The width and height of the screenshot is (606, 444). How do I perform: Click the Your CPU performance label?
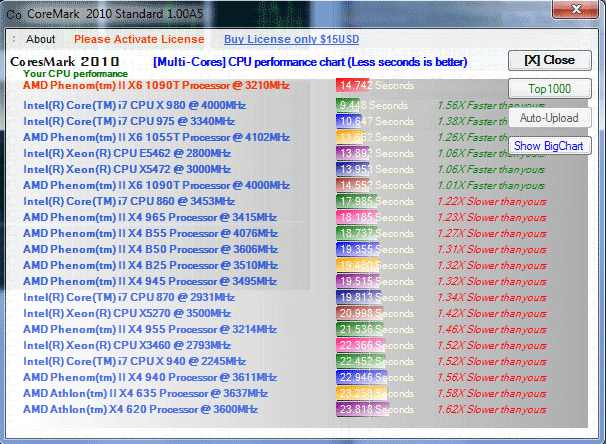coord(75,74)
